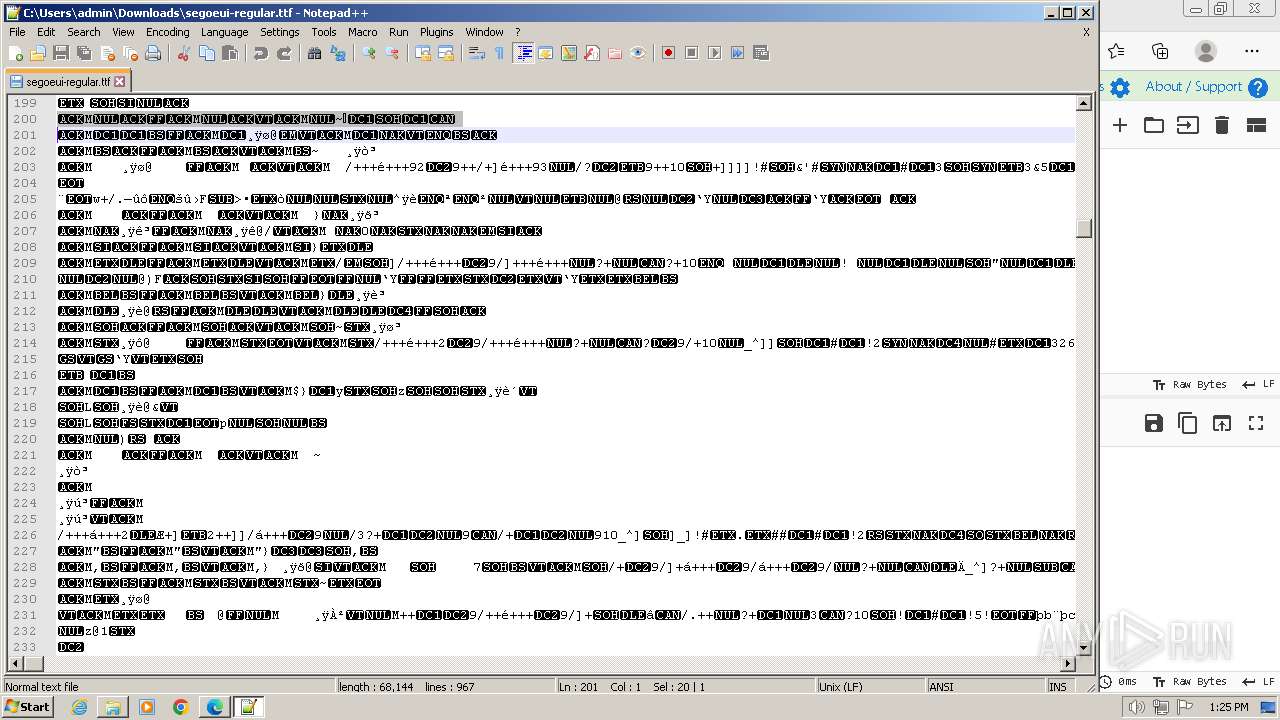Open the Window menu
Viewport: 1280px width, 720px height.
coord(485,32)
